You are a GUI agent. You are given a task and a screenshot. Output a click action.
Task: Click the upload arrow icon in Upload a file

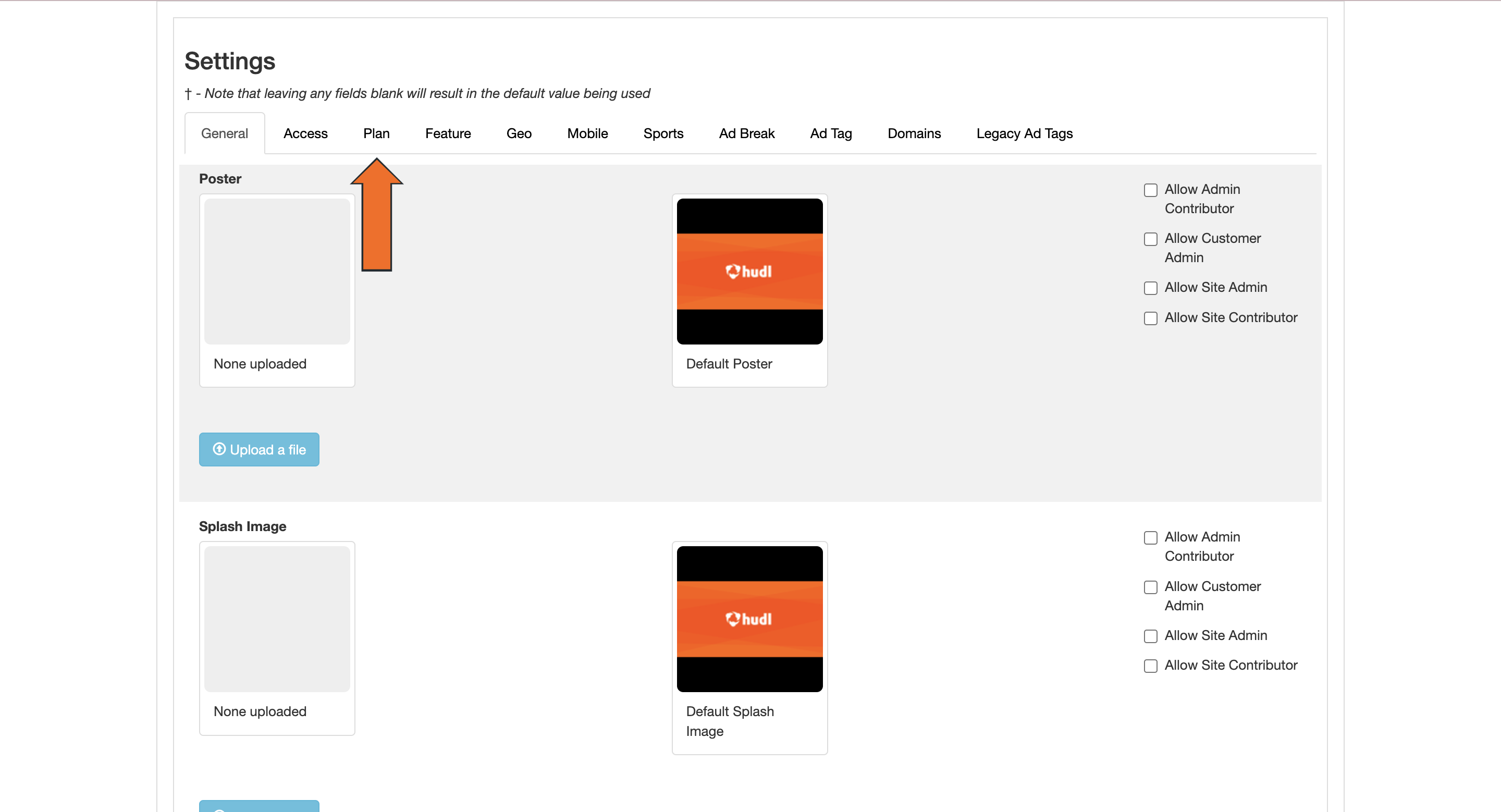pyautogui.click(x=219, y=449)
